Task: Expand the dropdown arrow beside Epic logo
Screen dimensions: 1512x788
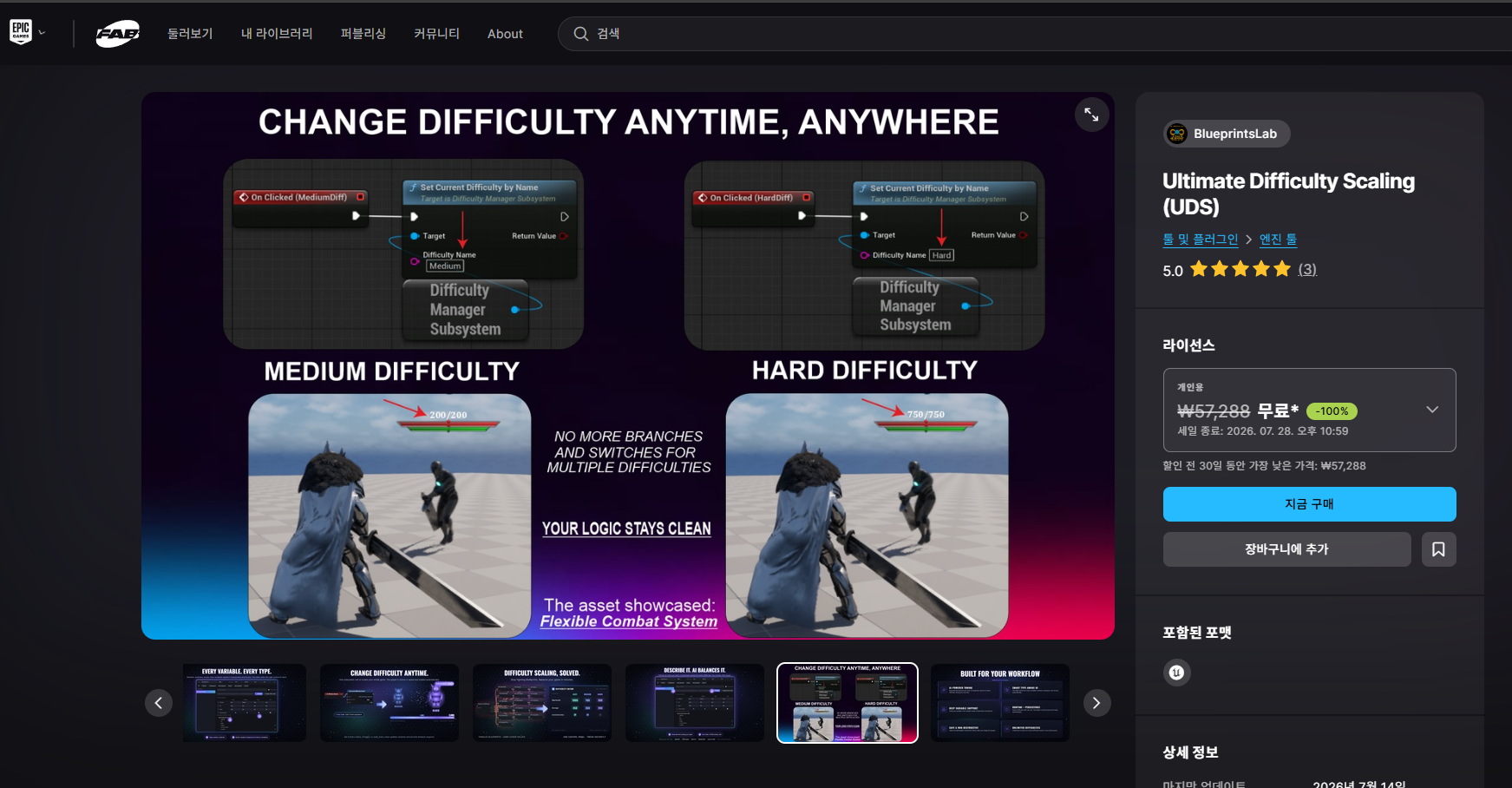Action: (x=42, y=33)
